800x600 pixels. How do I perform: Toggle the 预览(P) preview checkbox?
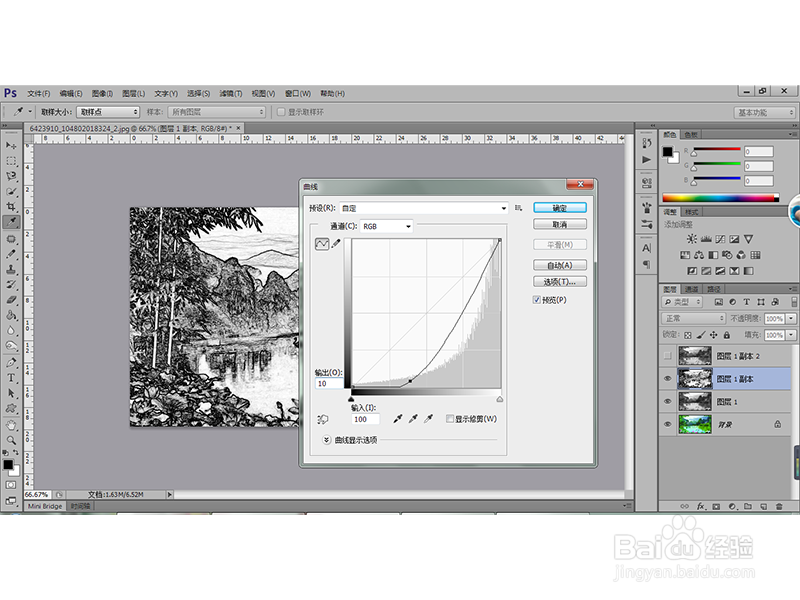coord(537,299)
